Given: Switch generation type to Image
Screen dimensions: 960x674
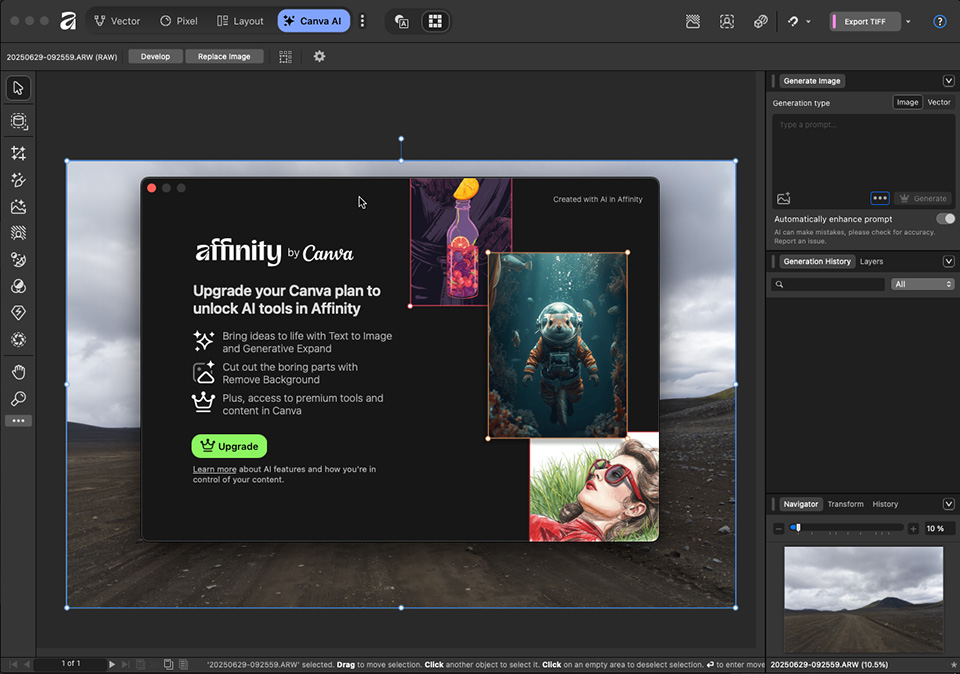Looking at the screenshot, I should pyautogui.click(x=906, y=101).
